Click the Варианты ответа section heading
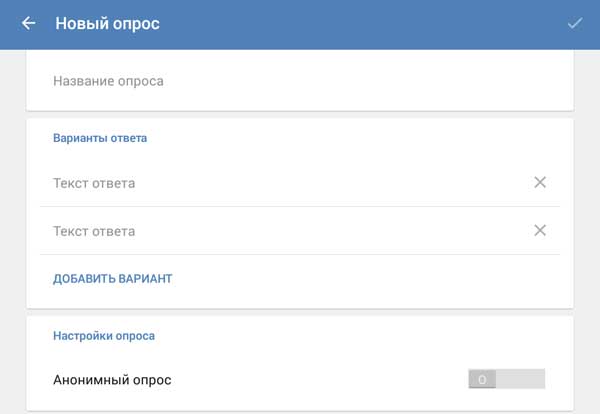This screenshot has width=600, height=414. click(x=100, y=138)
